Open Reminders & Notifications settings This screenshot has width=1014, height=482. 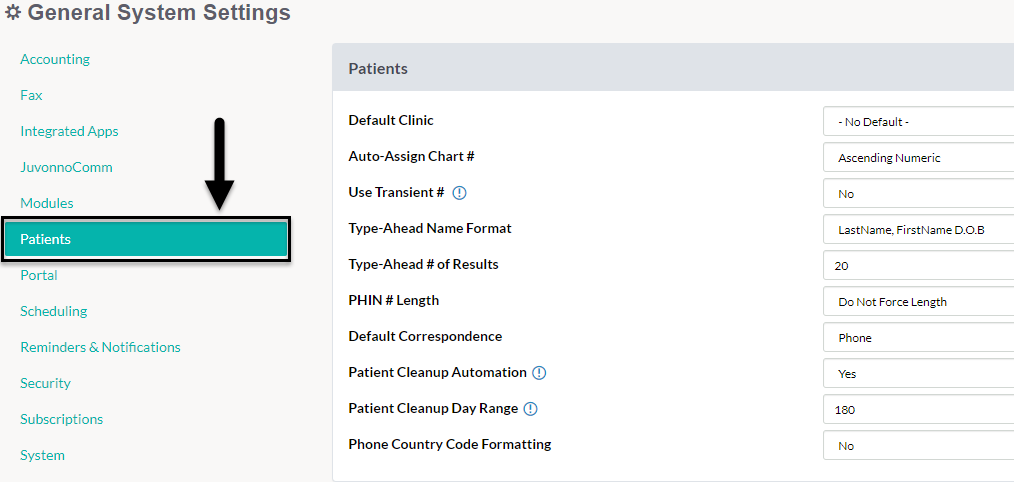click(x=100, y=347)
